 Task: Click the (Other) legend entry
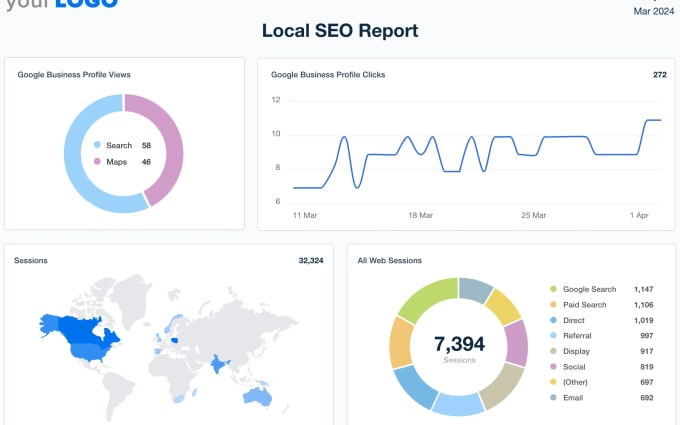(578, 383)
